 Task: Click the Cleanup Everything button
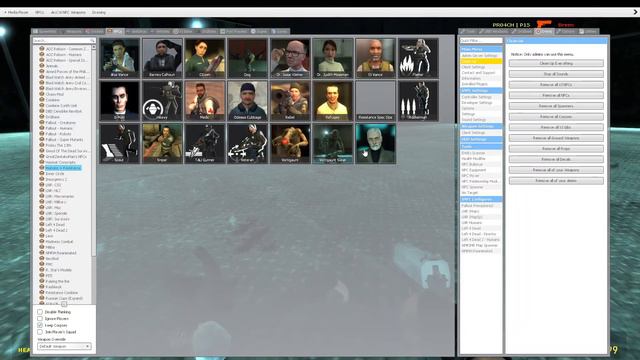pyautogui.click(x=556, y=63)
